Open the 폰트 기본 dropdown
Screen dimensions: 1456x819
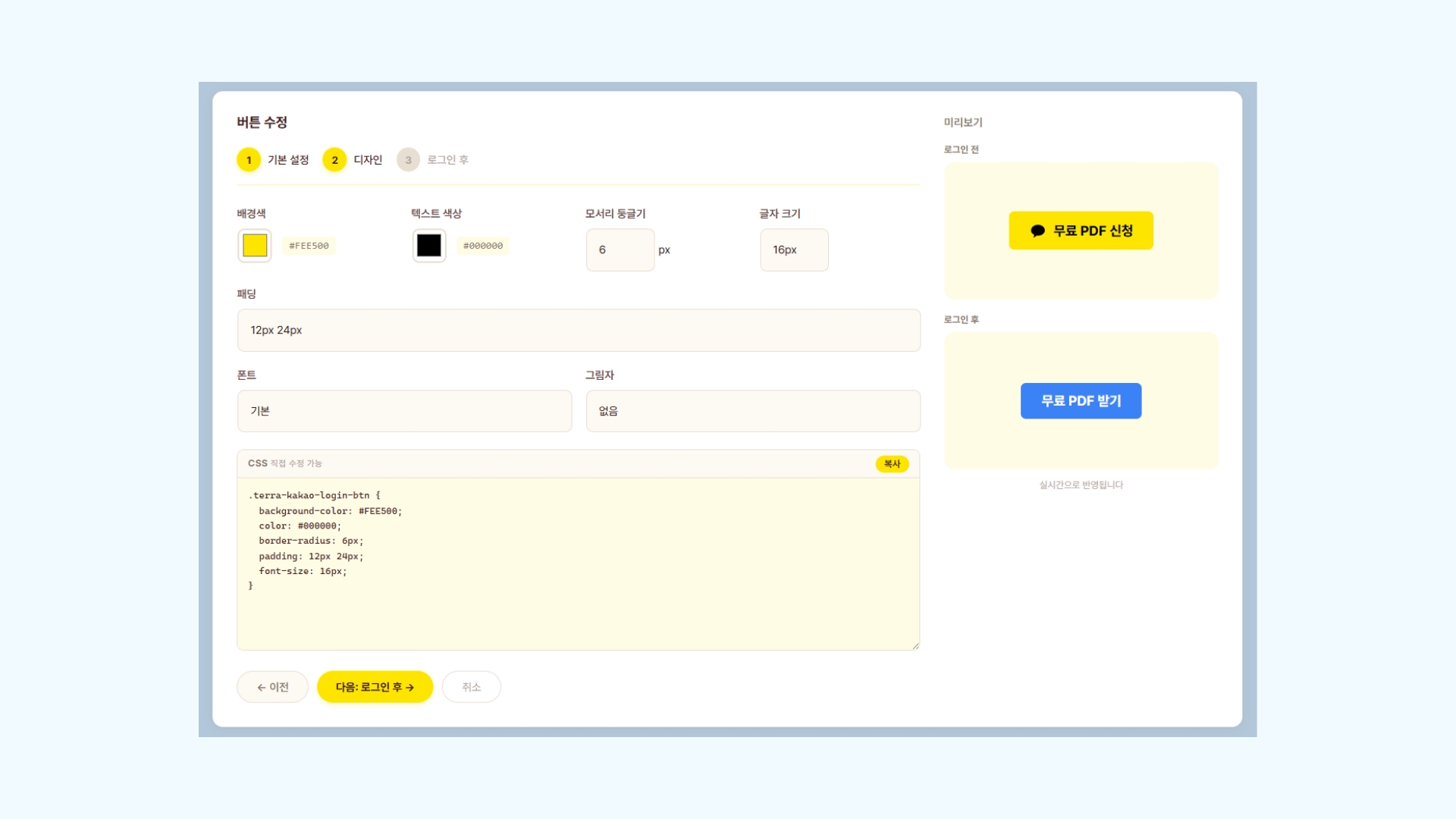tap(404, 411)
